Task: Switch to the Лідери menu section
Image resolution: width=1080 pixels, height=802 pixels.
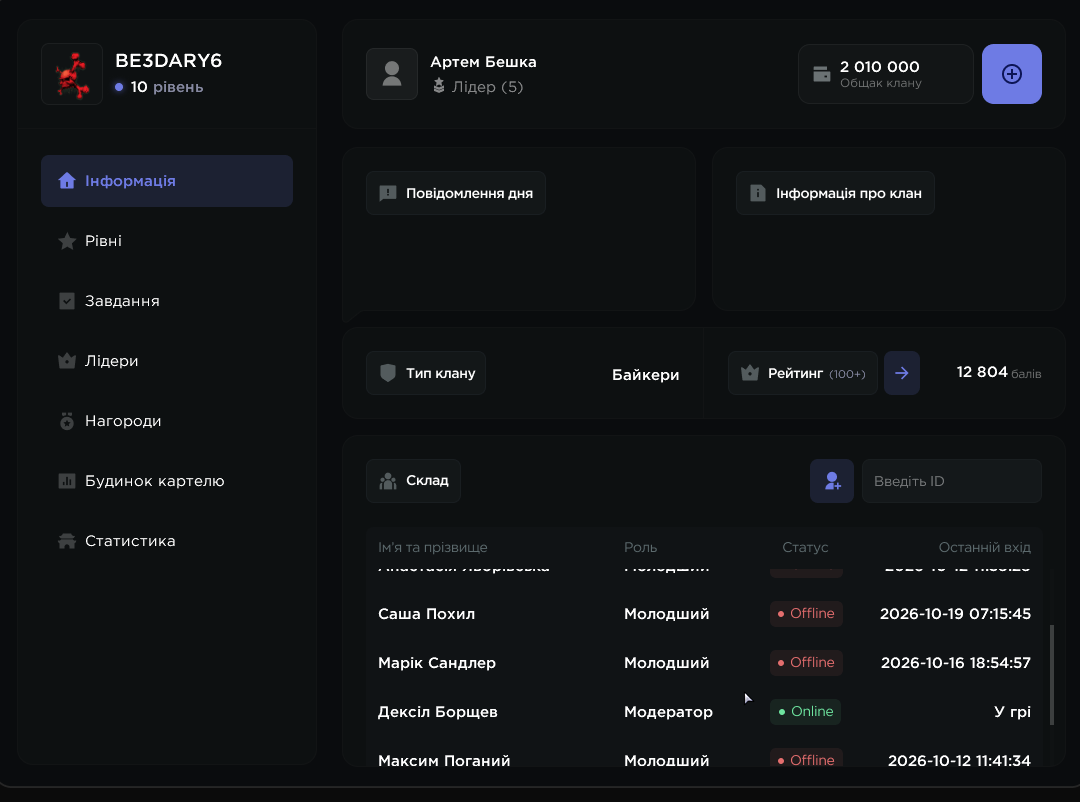Action: pos(167,361)
